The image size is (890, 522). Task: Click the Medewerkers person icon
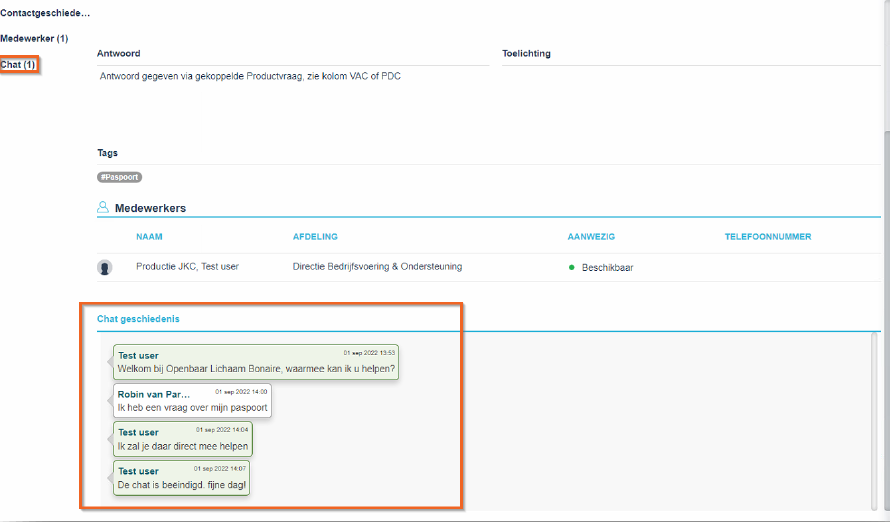[103, 208]
